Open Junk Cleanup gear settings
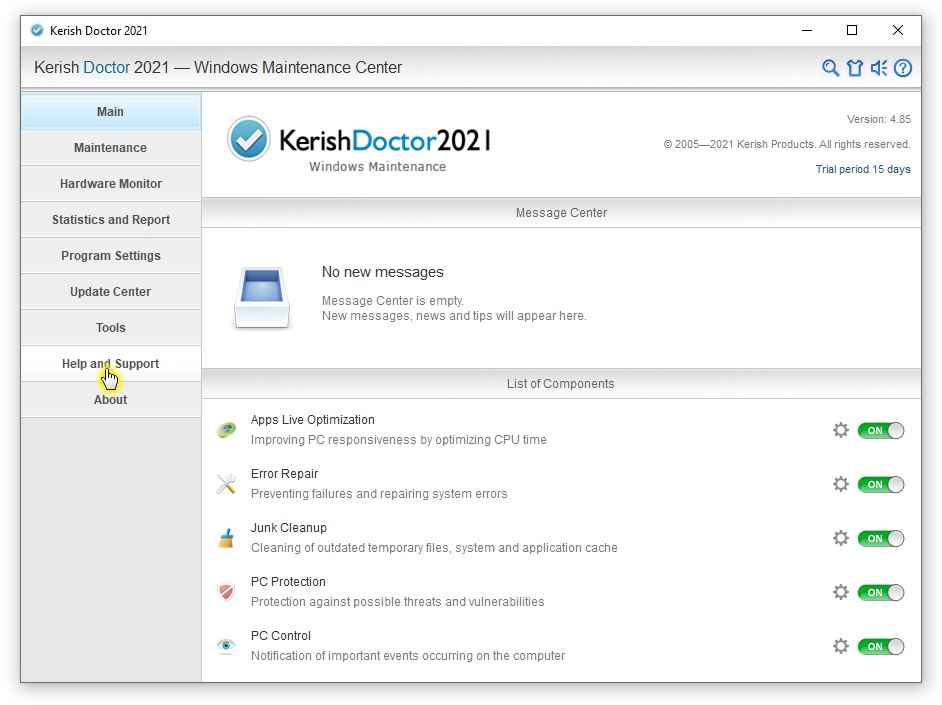Viewport: 942px width, 705px height. (x=841, y=538)
